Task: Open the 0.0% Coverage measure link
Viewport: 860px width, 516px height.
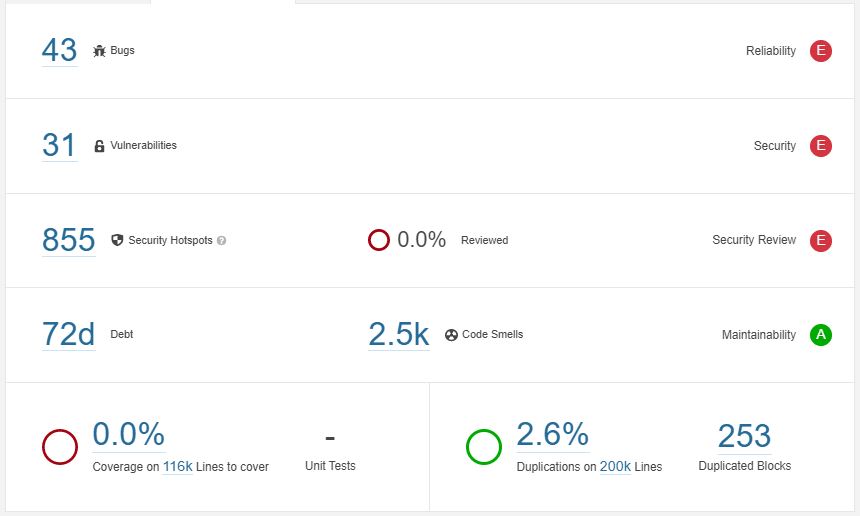Action: [x=128, y=434]
